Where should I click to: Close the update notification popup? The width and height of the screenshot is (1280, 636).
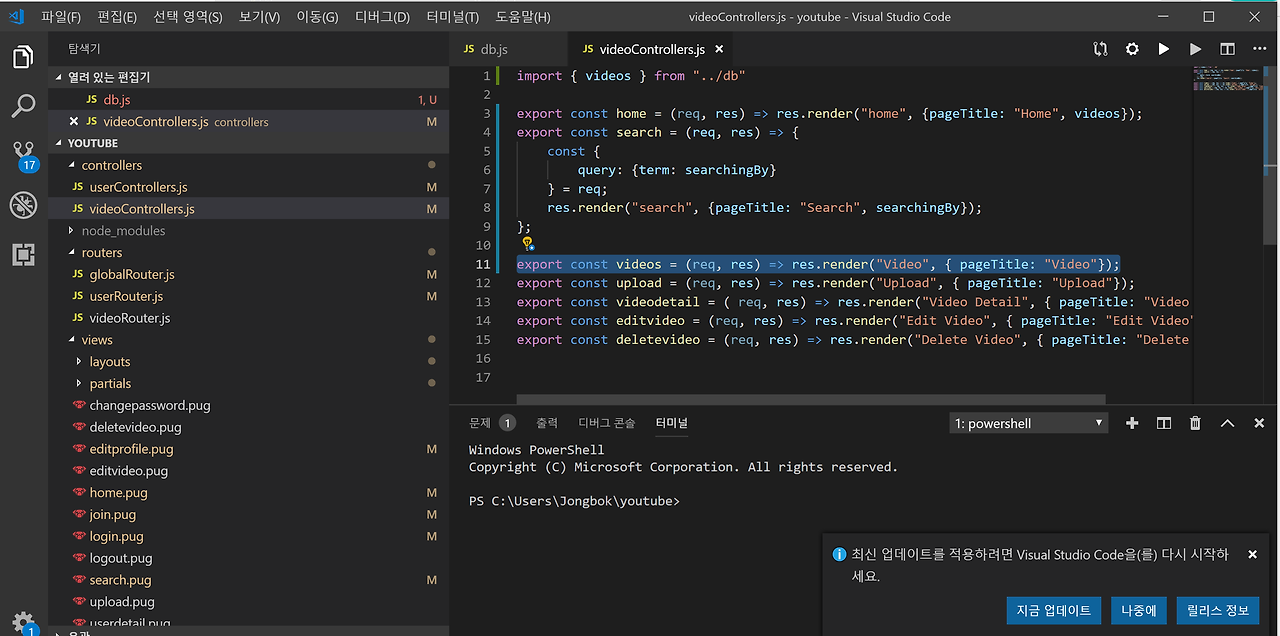click(x=1252, y=554)
